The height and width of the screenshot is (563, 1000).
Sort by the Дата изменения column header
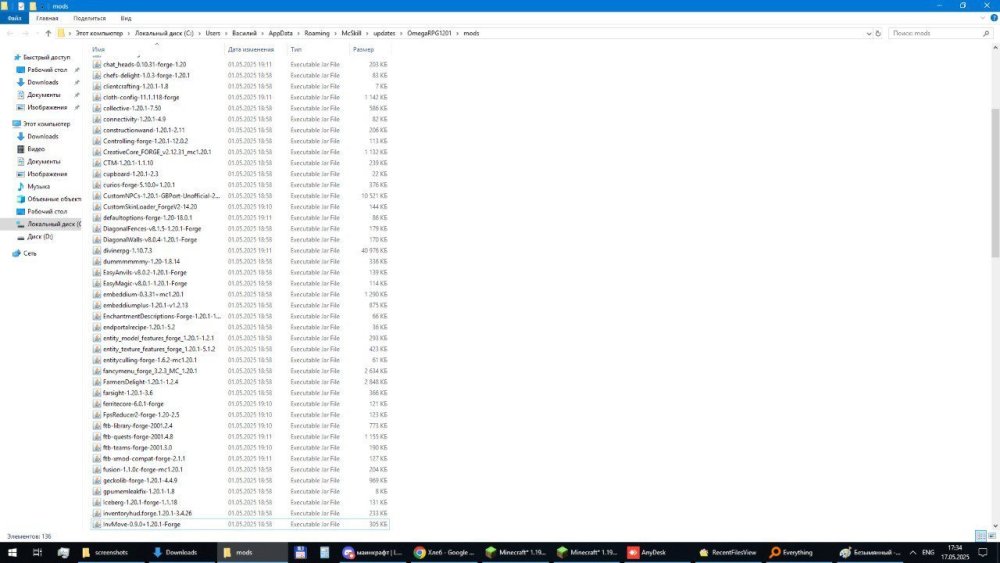(251, 49)
